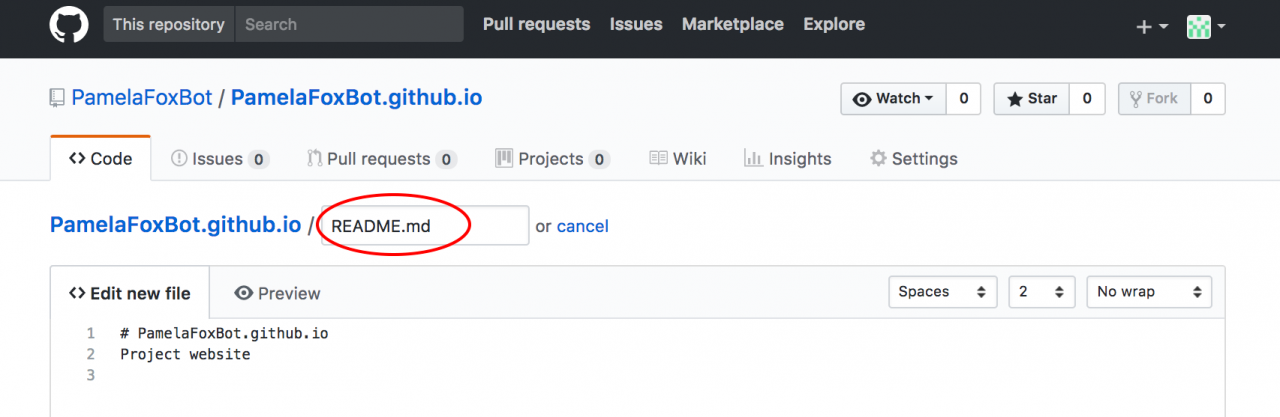This screenshot has width=1280, height=417.
Task: Click the Watch eye button
Action: tap(893, 98)
